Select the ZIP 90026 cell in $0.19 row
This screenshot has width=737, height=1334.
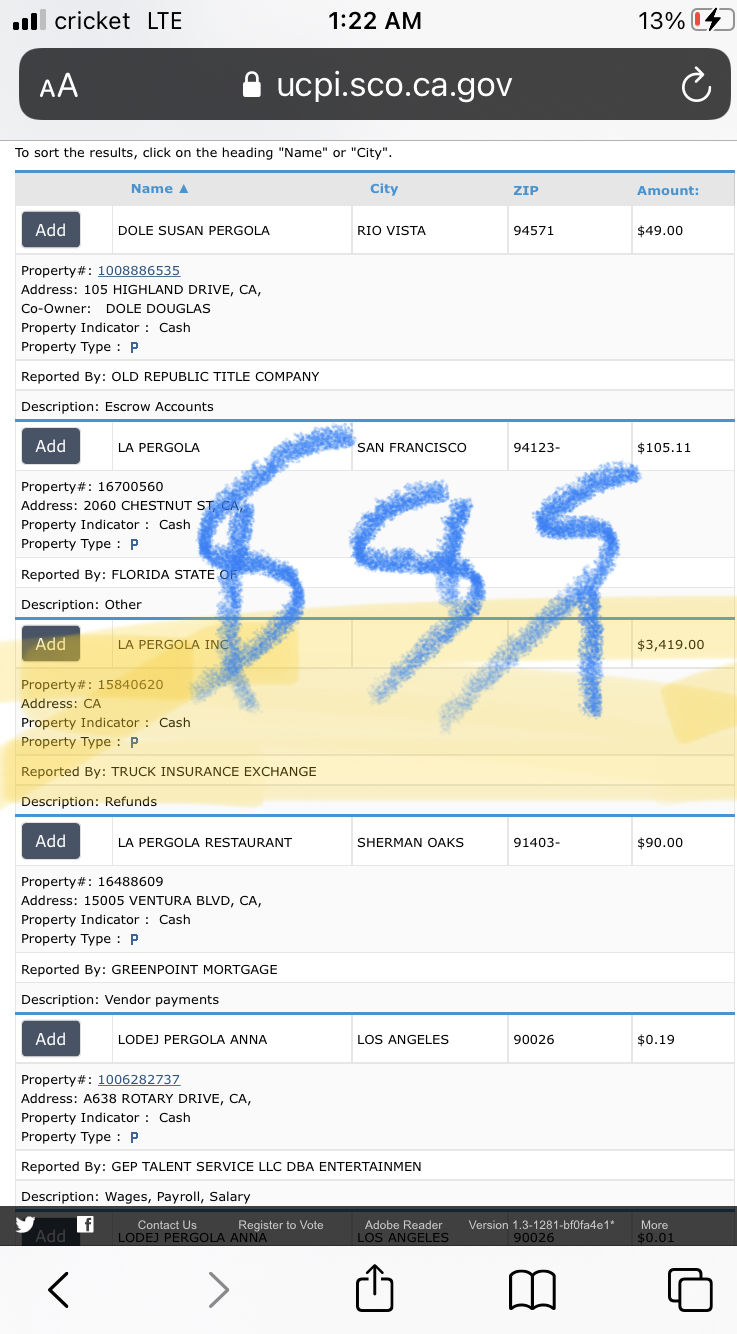point(569,1040)
